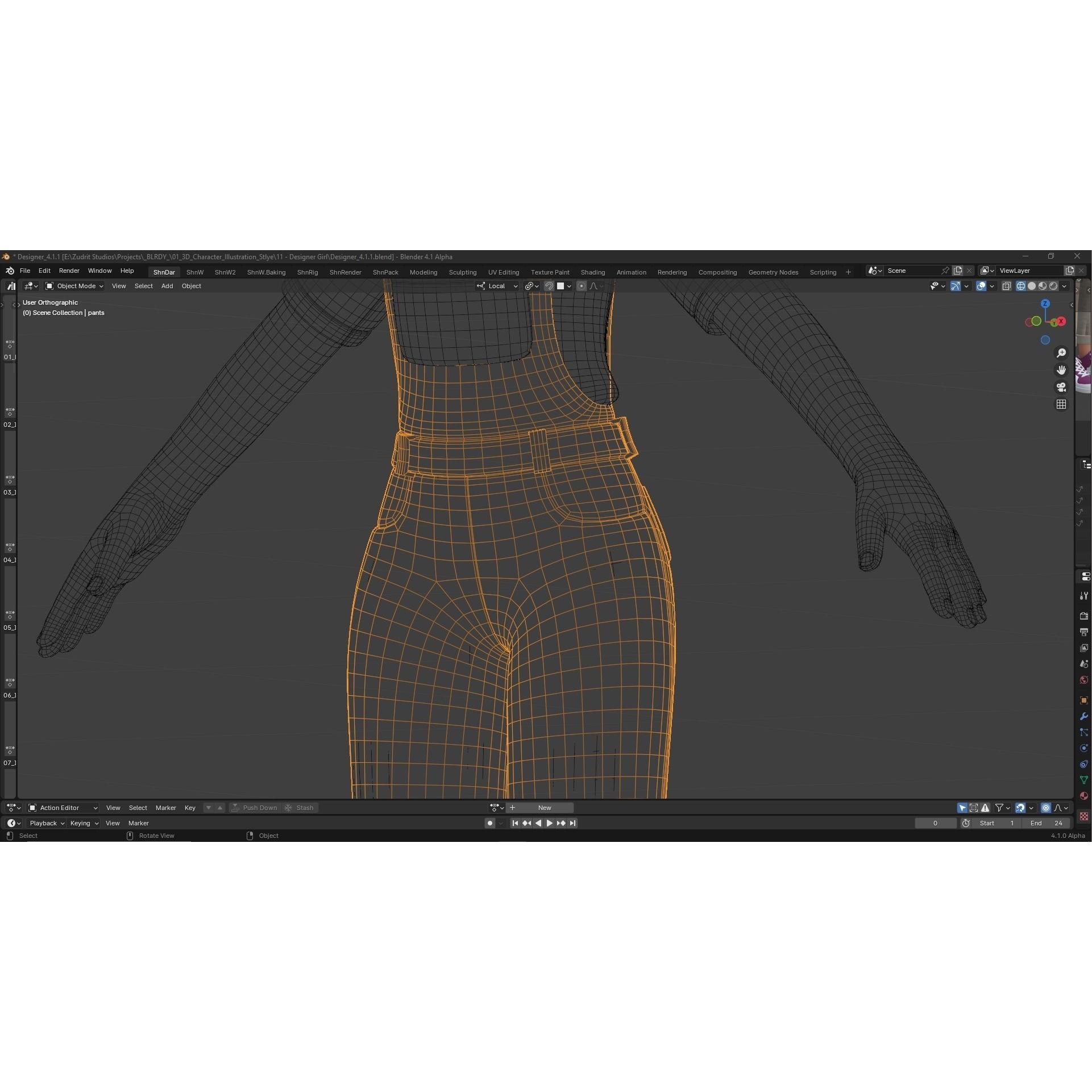
Task: Open the Playback dropdown
Action: [x=45, y=823]
